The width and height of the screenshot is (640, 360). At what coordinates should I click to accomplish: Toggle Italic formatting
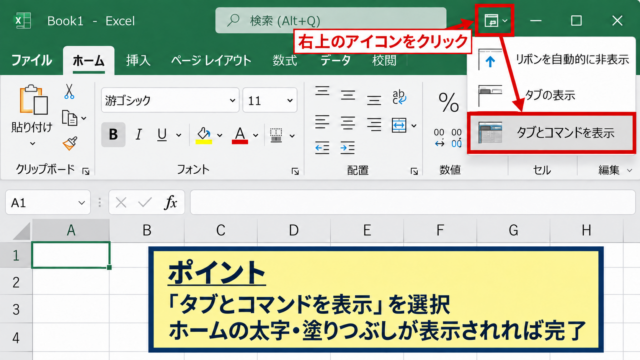click(x=138, y=134)
